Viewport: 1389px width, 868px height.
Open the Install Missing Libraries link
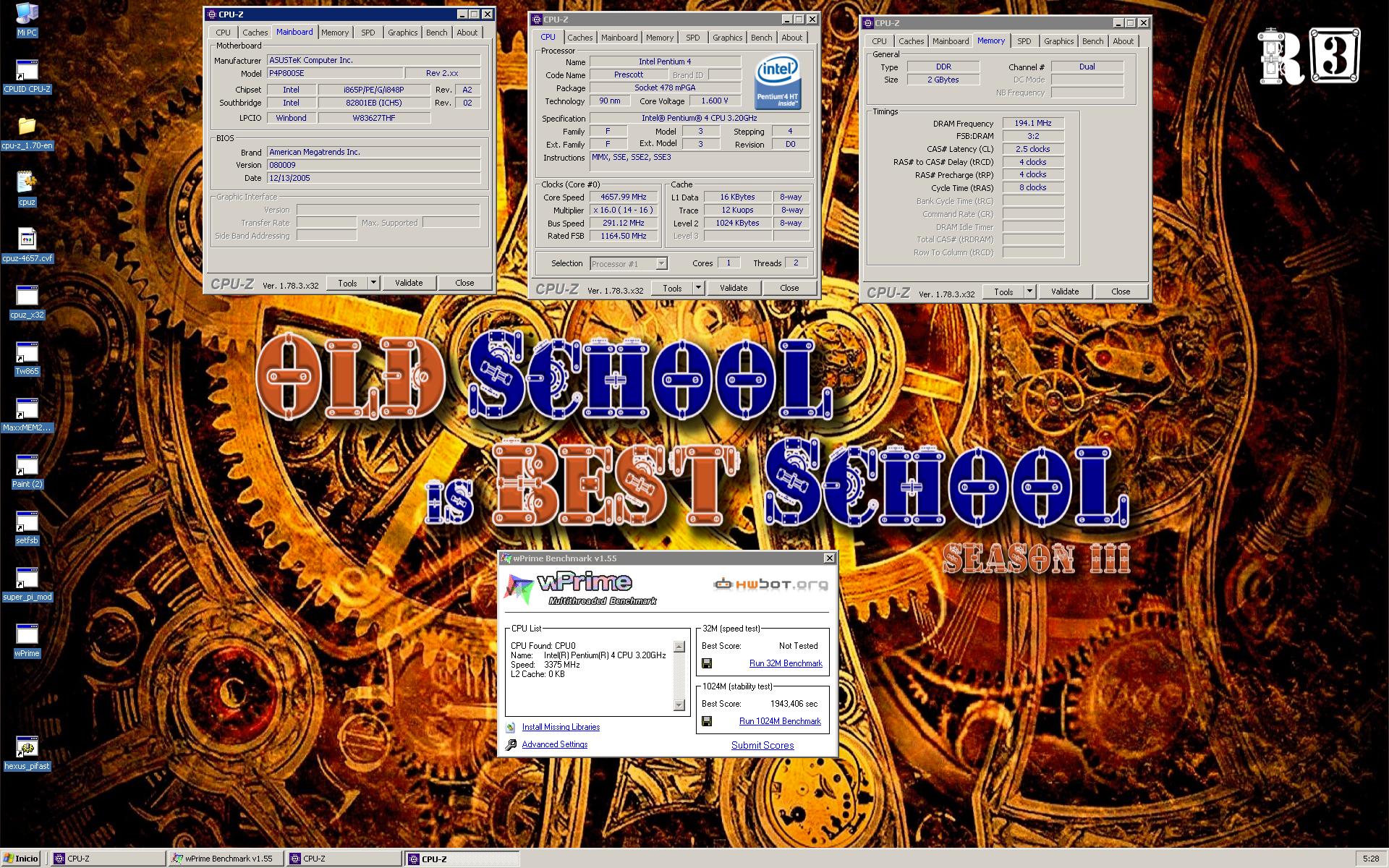(561, 727)
